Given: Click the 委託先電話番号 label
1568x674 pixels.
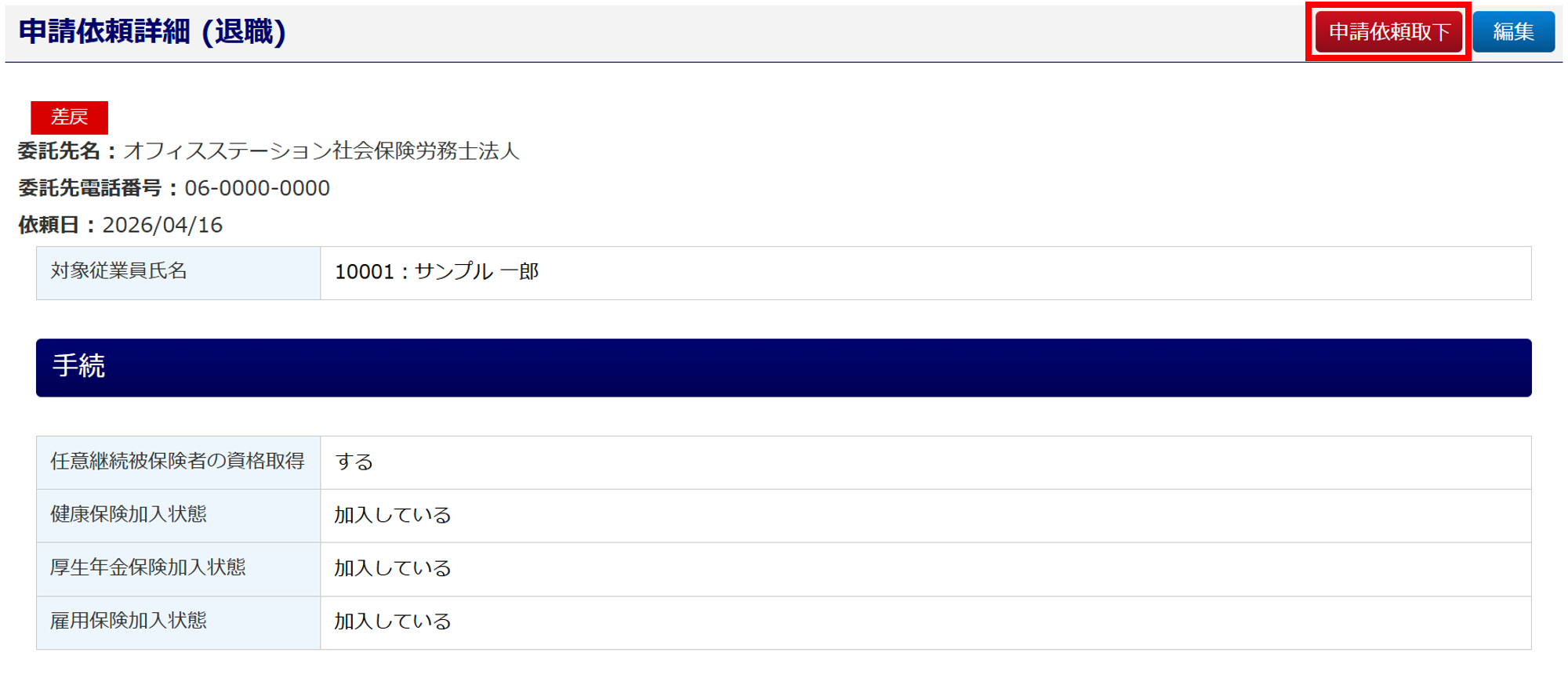Looking at the screenshot, I should pyautogui.click(x=90, y=188).
